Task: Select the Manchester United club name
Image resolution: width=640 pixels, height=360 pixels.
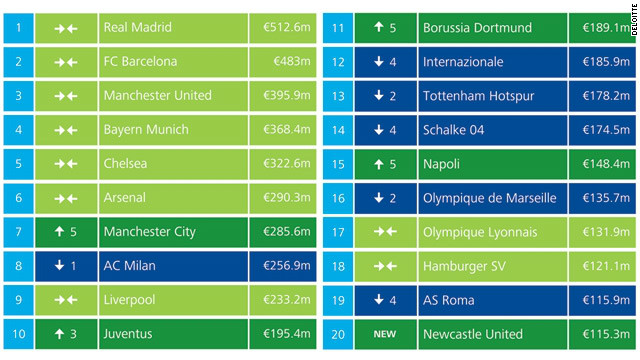Action: point(158,96)
